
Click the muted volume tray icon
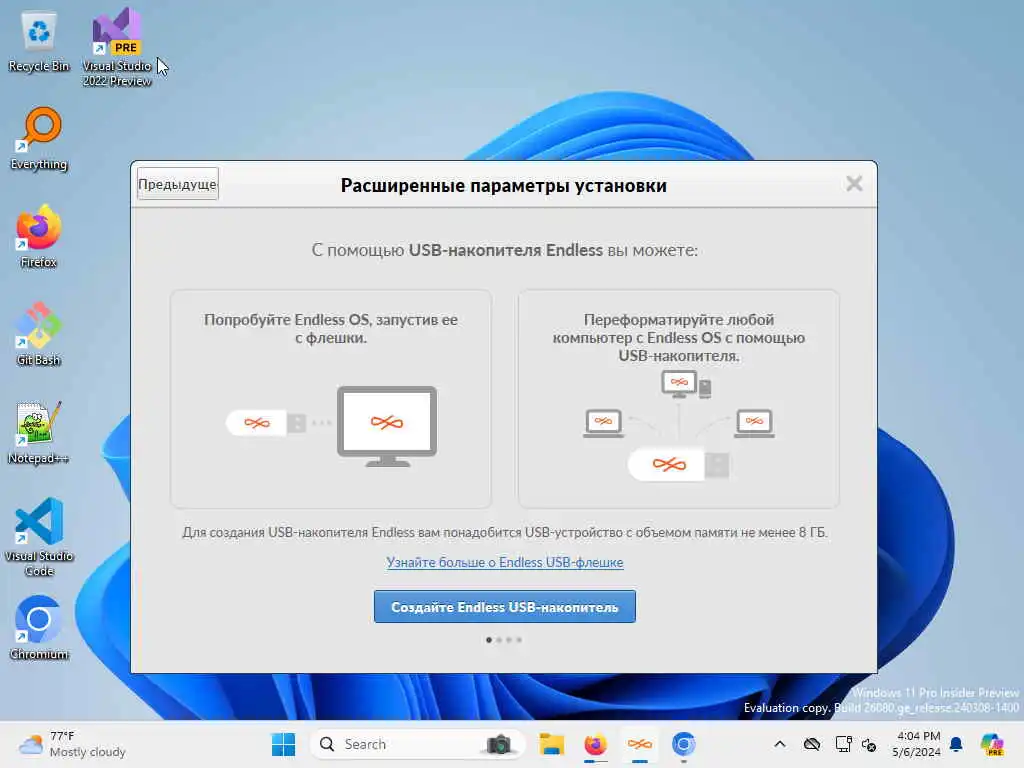click(x=869, y=744)
